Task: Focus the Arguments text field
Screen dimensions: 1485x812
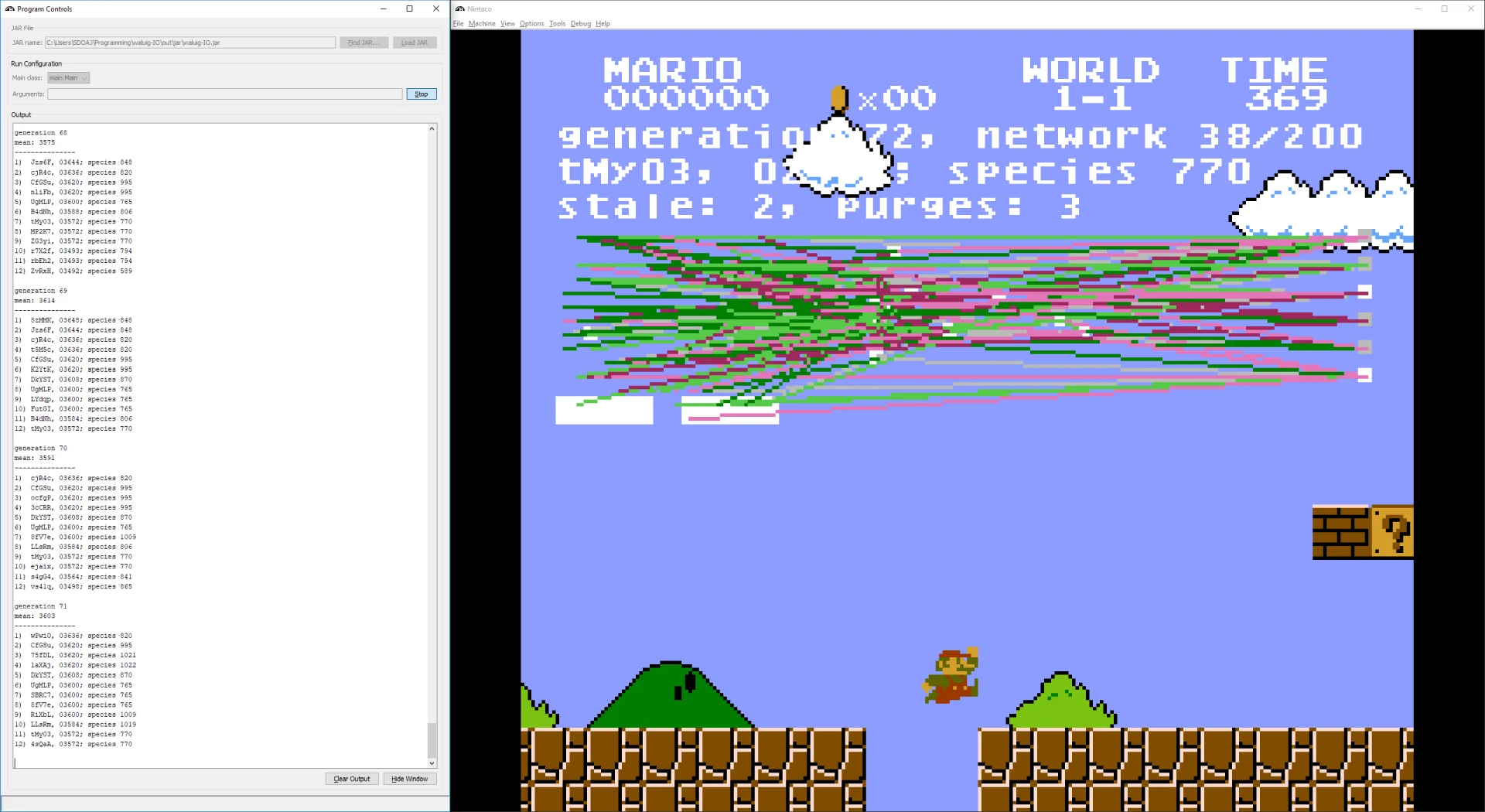Action: pyautogui.click(x=224, y=94)
